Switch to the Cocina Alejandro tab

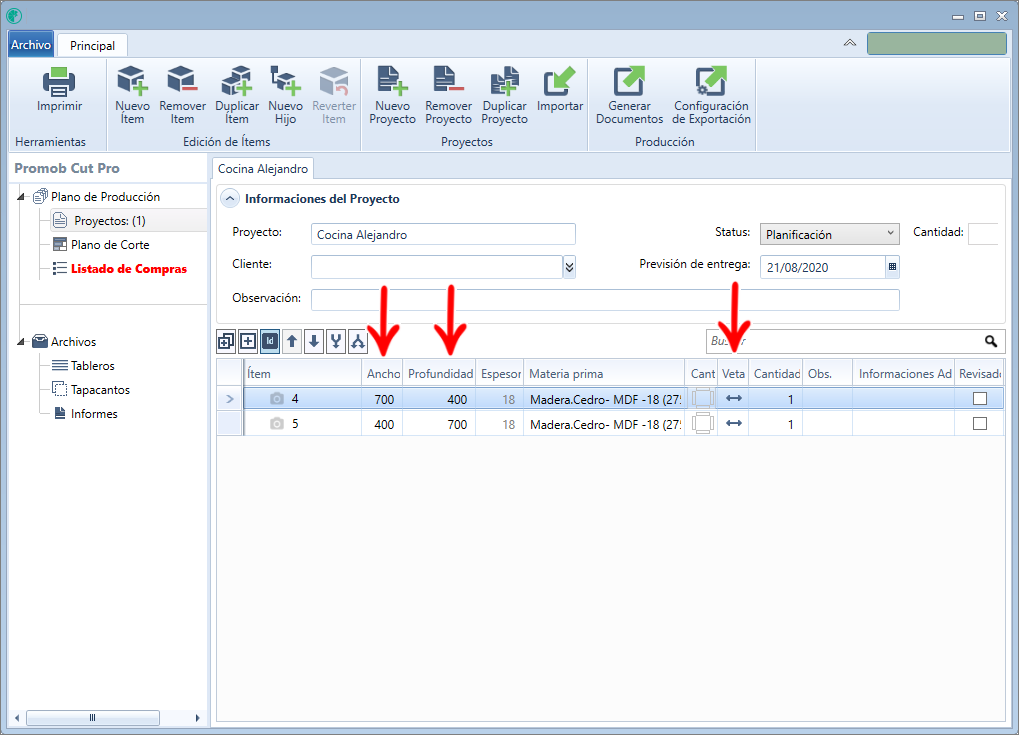(x=263, y=169)
